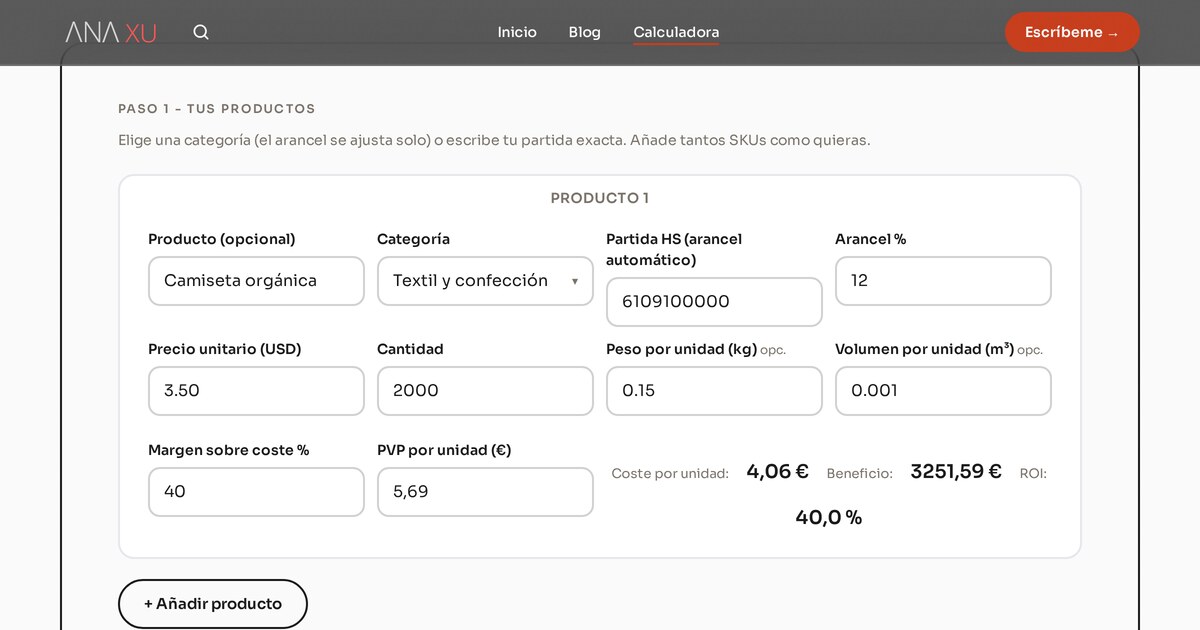Focus the Margen sobre coste % field
This screenshot has height=630, width=1200.
pos(256,492)
